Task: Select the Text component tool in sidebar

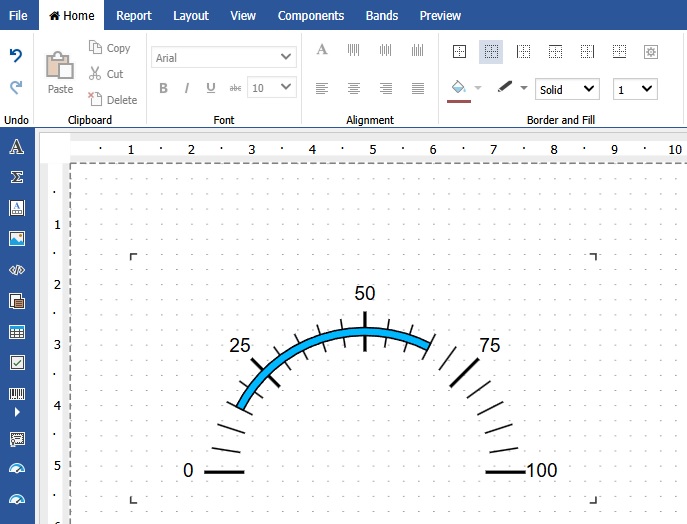Action: click(x=16, y=148)
